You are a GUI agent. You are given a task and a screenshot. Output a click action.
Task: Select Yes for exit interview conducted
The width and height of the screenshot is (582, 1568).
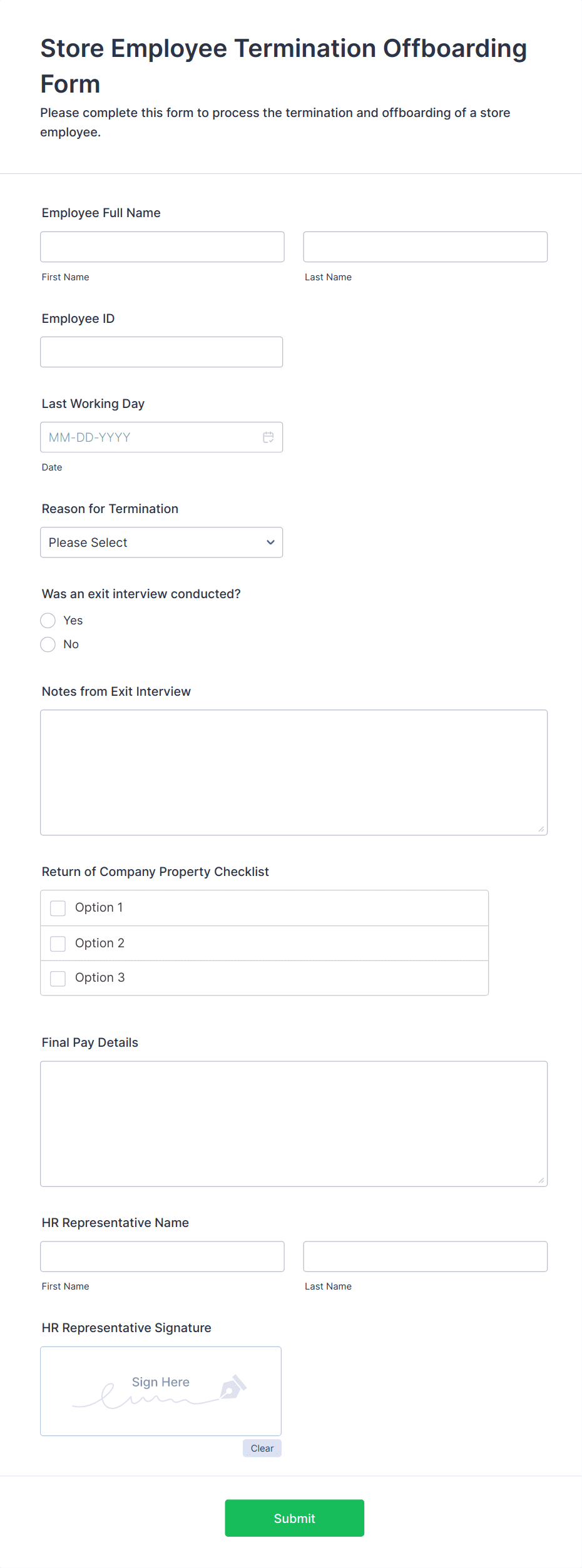point(48,621)
